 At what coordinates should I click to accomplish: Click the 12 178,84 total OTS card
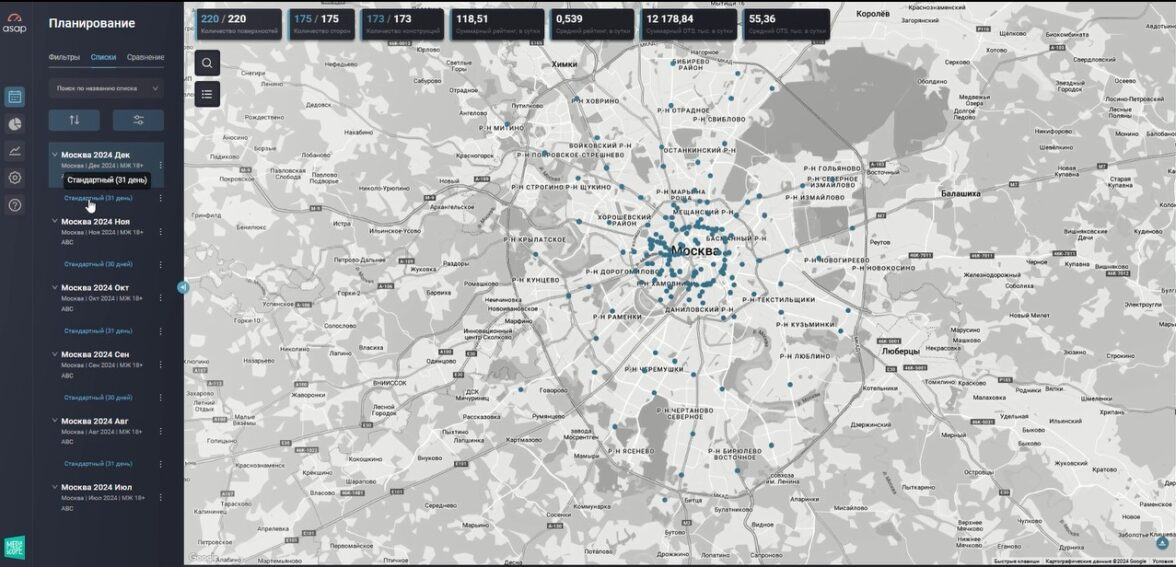(689, 24)
